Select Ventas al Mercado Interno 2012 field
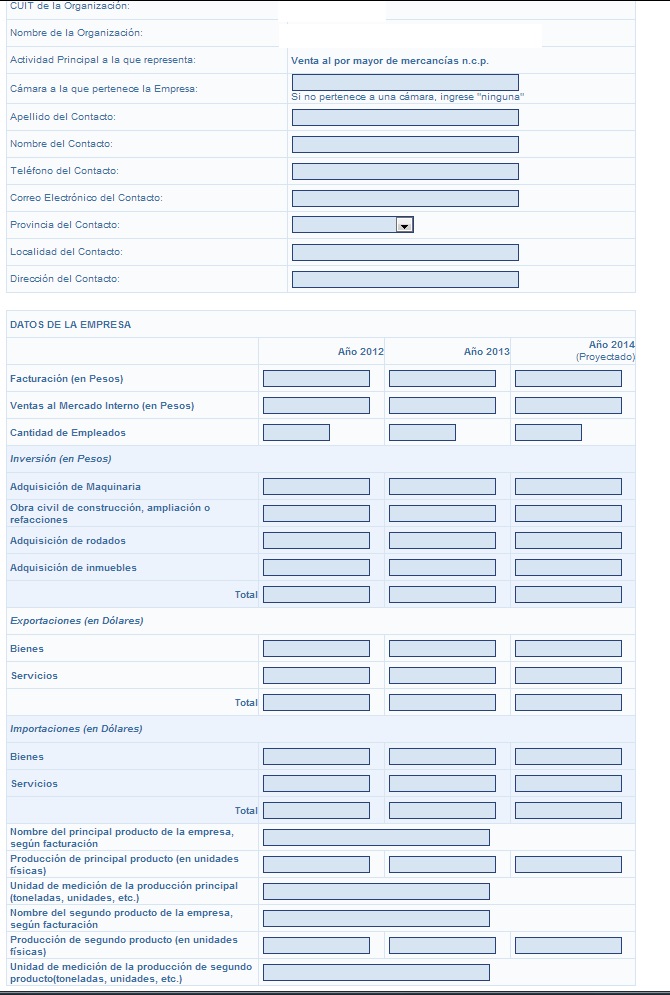 coord(317,405)
